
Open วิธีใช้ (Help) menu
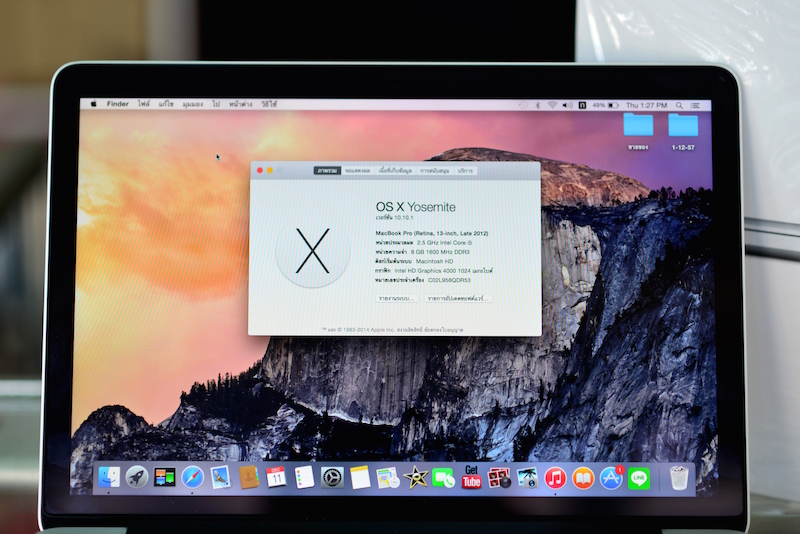point(269,104)
